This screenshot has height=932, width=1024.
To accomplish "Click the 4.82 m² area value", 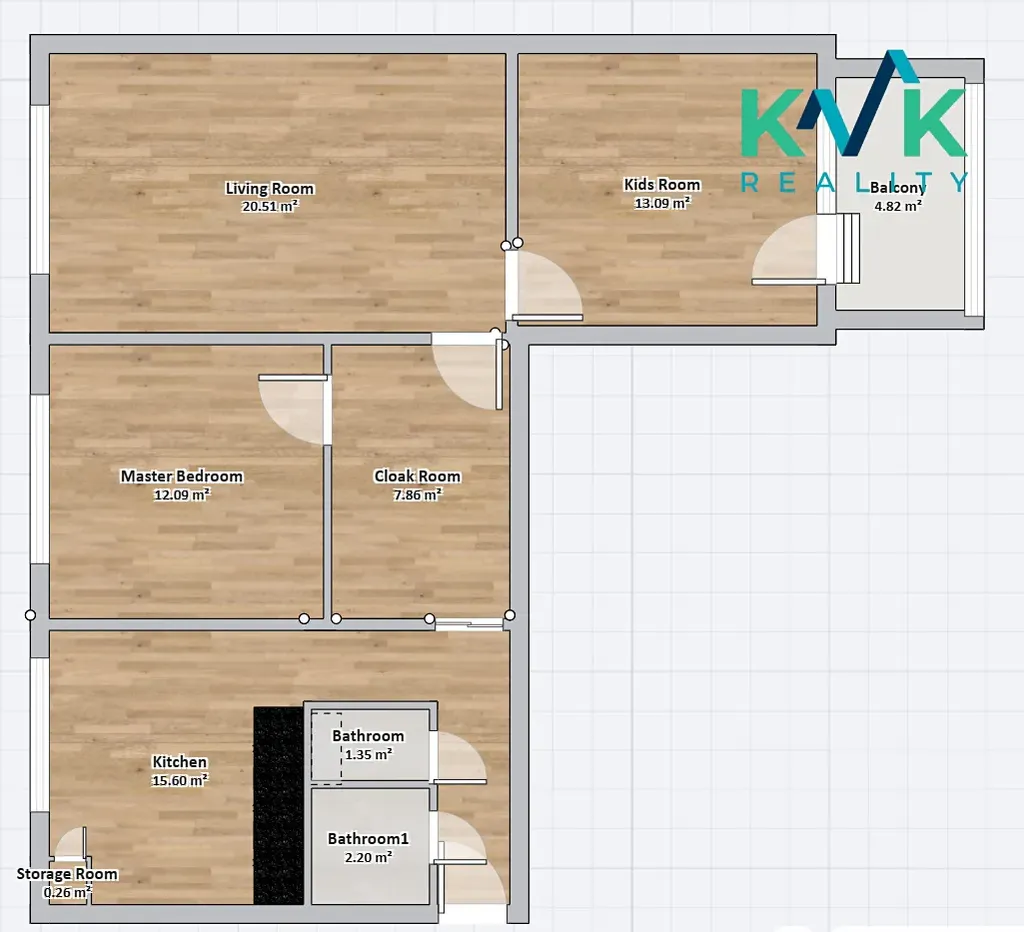I will pos(898,206).
